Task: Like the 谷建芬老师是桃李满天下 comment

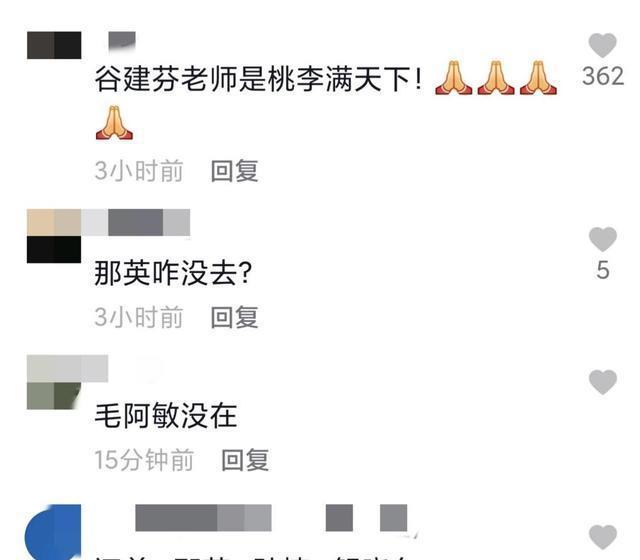Action: 602,45
